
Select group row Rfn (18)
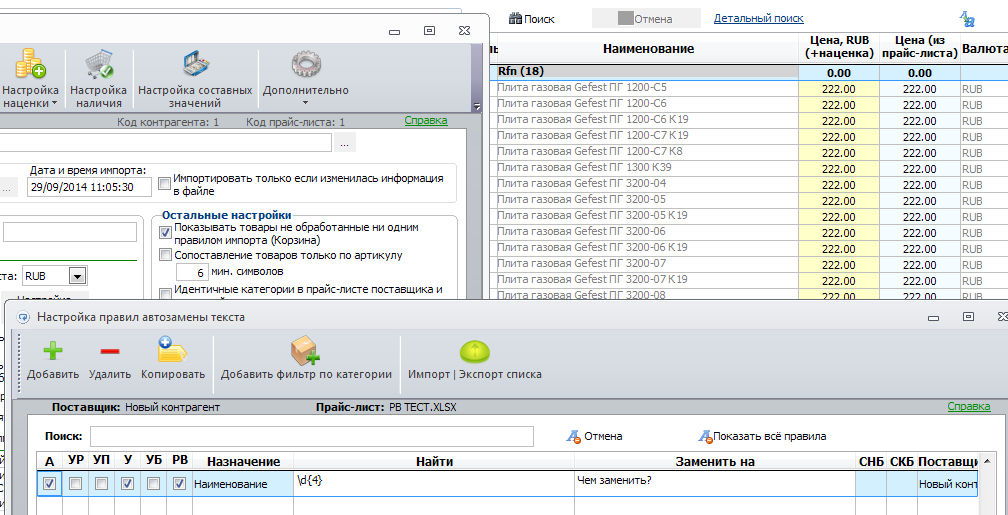coord(648,72)
